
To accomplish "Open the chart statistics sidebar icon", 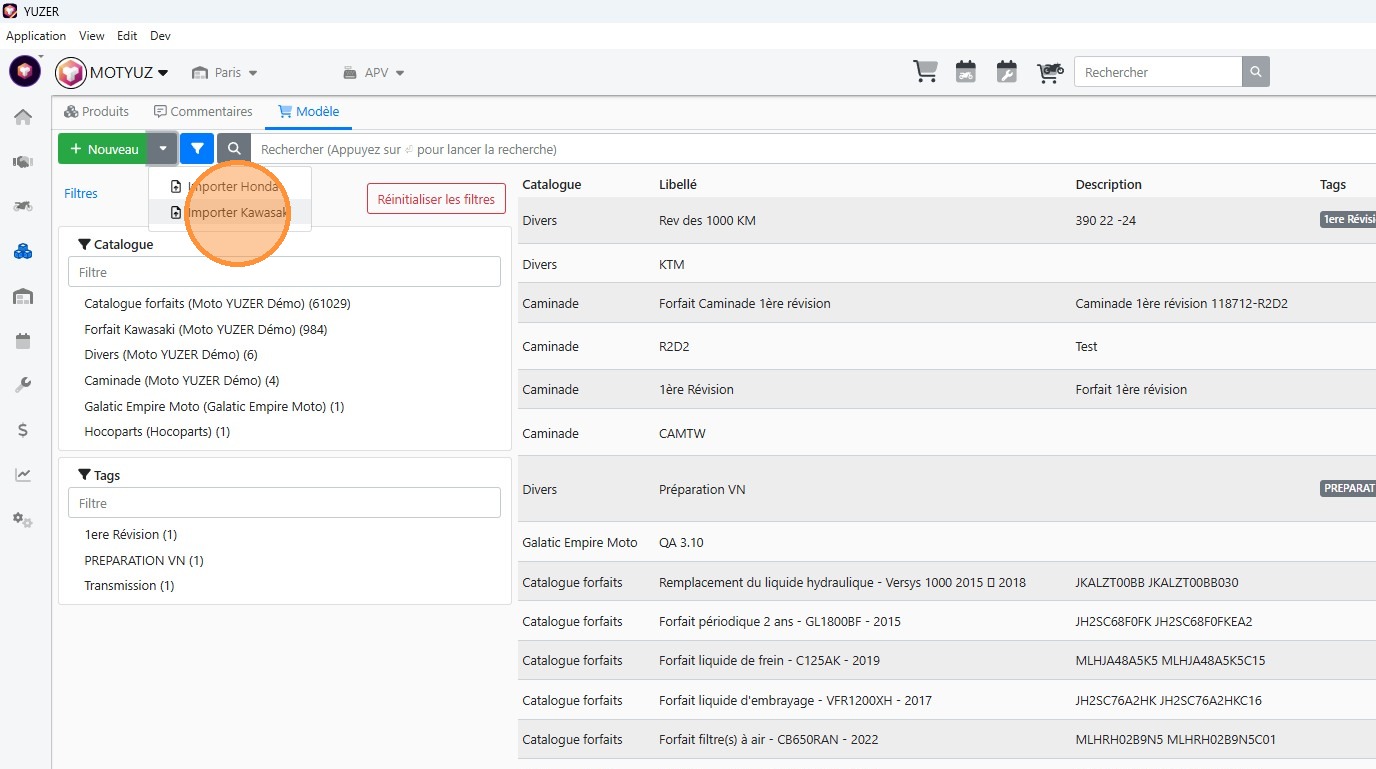I will [x=23, y=475].
